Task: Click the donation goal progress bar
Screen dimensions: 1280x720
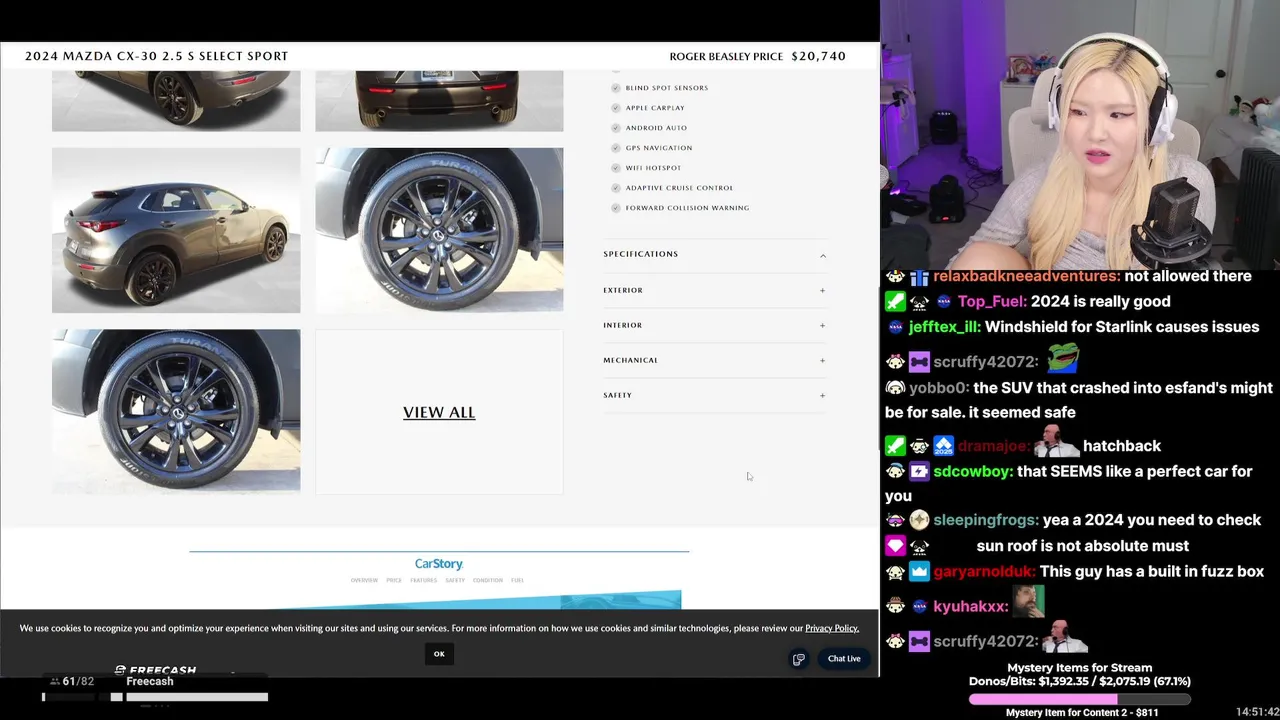Action: click(1079, 699)
